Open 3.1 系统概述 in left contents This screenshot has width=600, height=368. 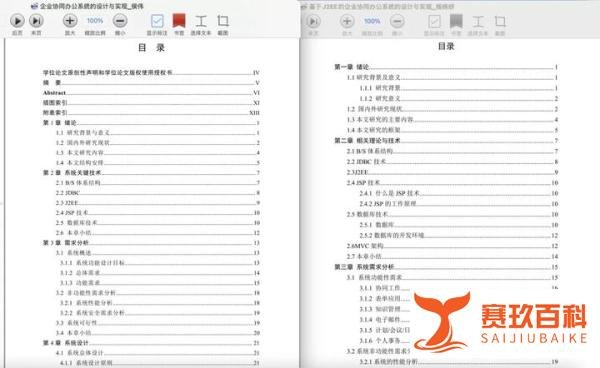coord(158,252)
